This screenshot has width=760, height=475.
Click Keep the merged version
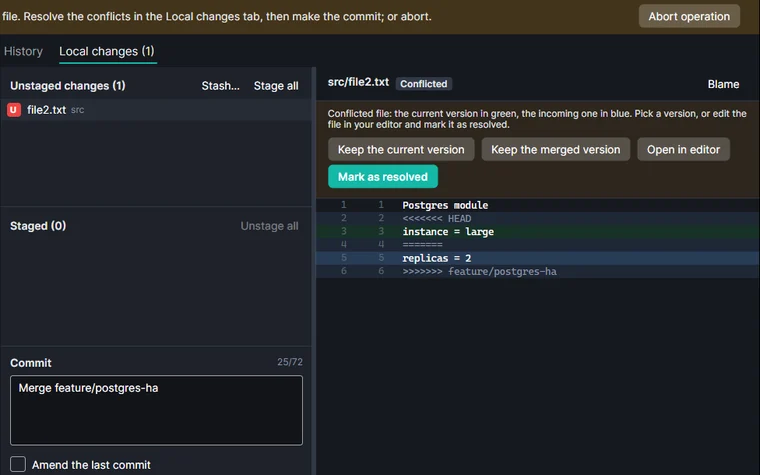tap(555, 149)
